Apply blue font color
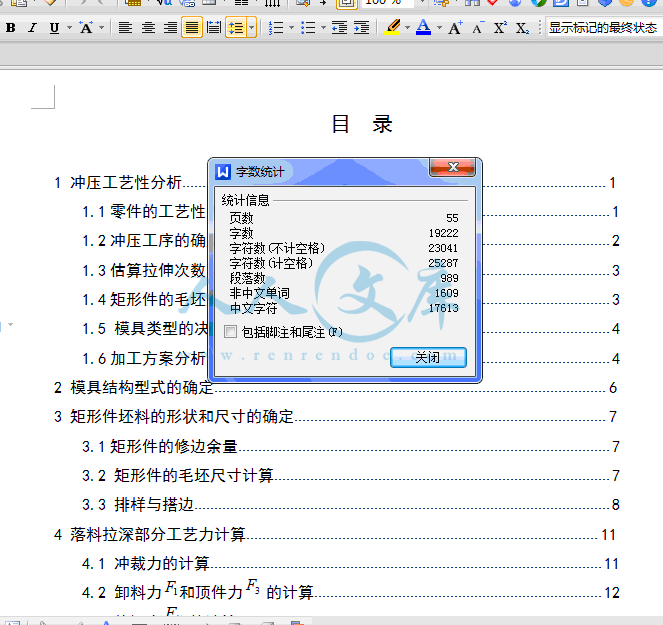663x625 pixels. (424, 28)
